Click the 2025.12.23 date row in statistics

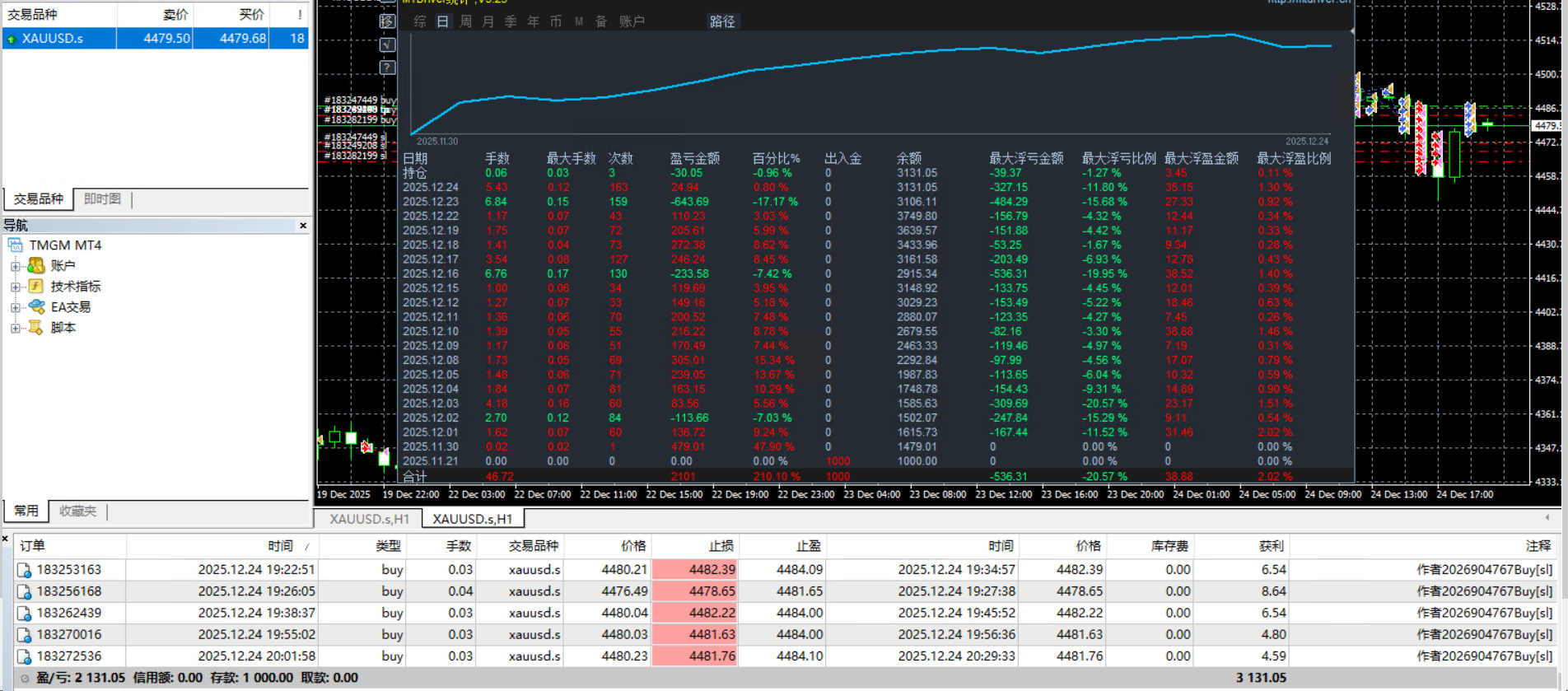431,202
